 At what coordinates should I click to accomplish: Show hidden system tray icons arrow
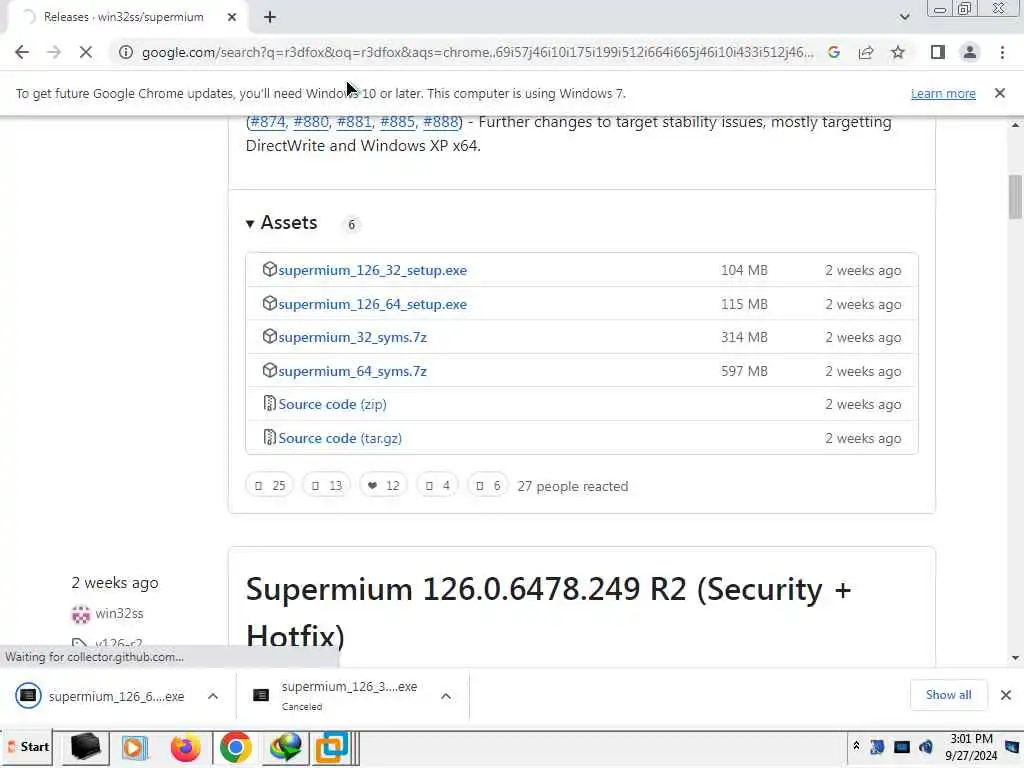856,746
